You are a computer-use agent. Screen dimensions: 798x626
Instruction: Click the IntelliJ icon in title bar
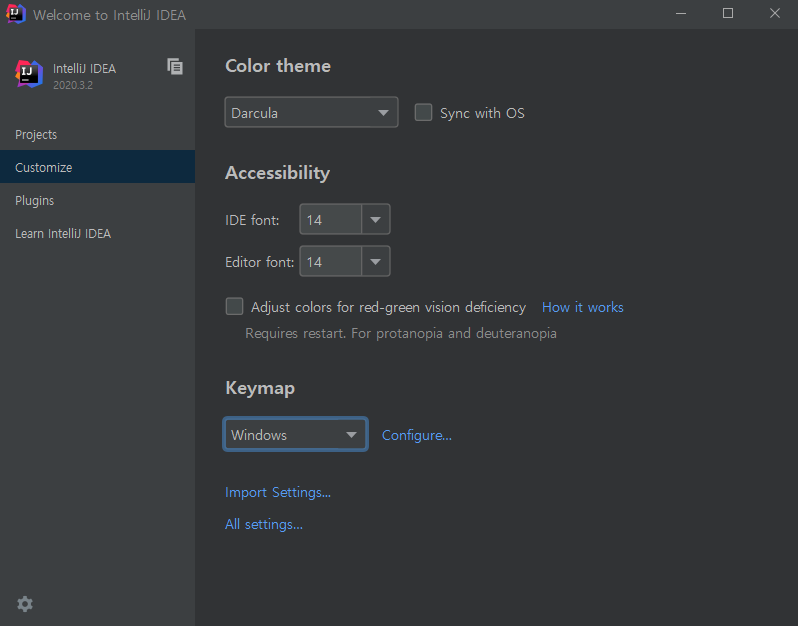15,14
